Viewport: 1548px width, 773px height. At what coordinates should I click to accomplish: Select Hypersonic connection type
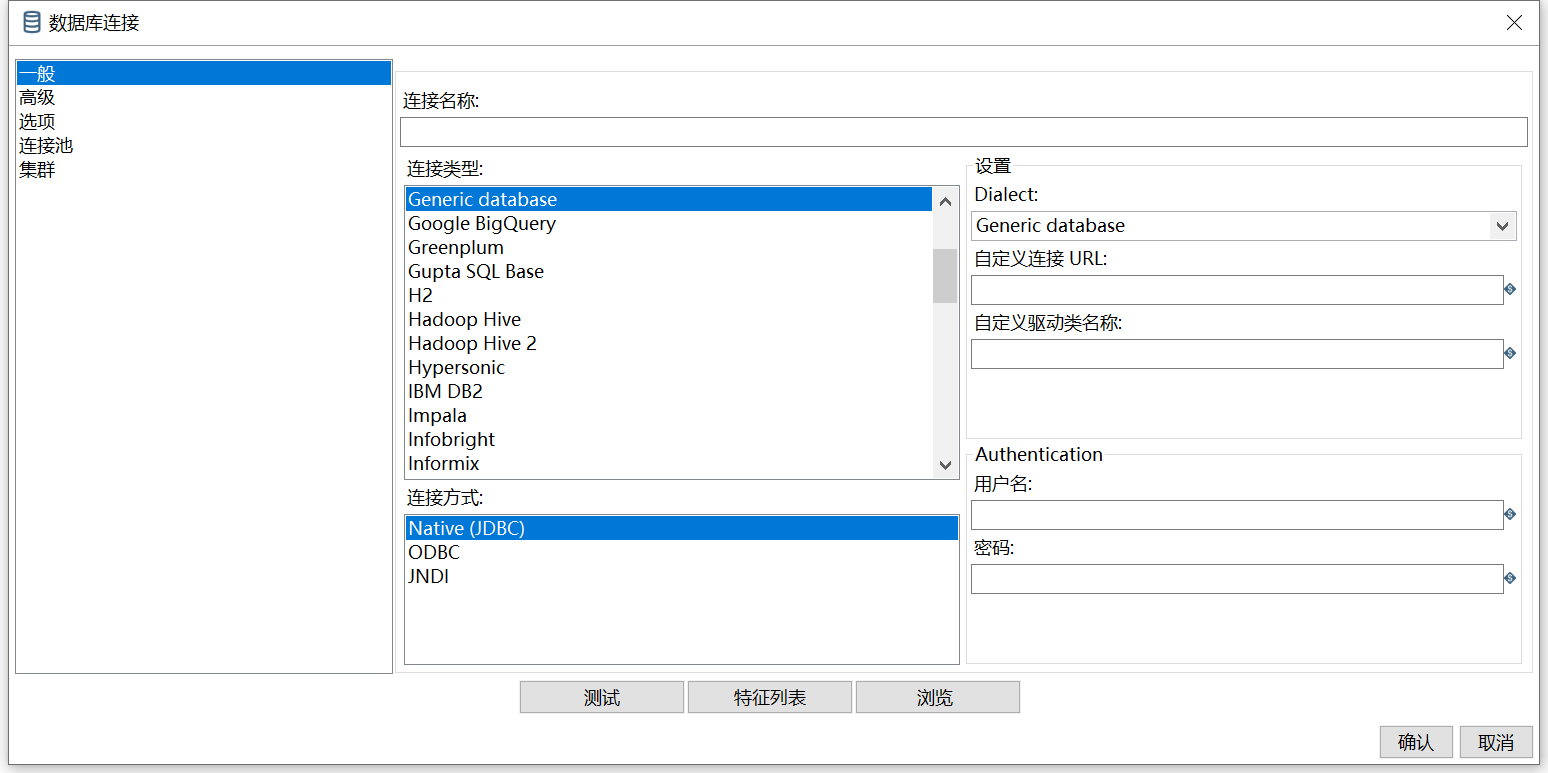[669, 367]
